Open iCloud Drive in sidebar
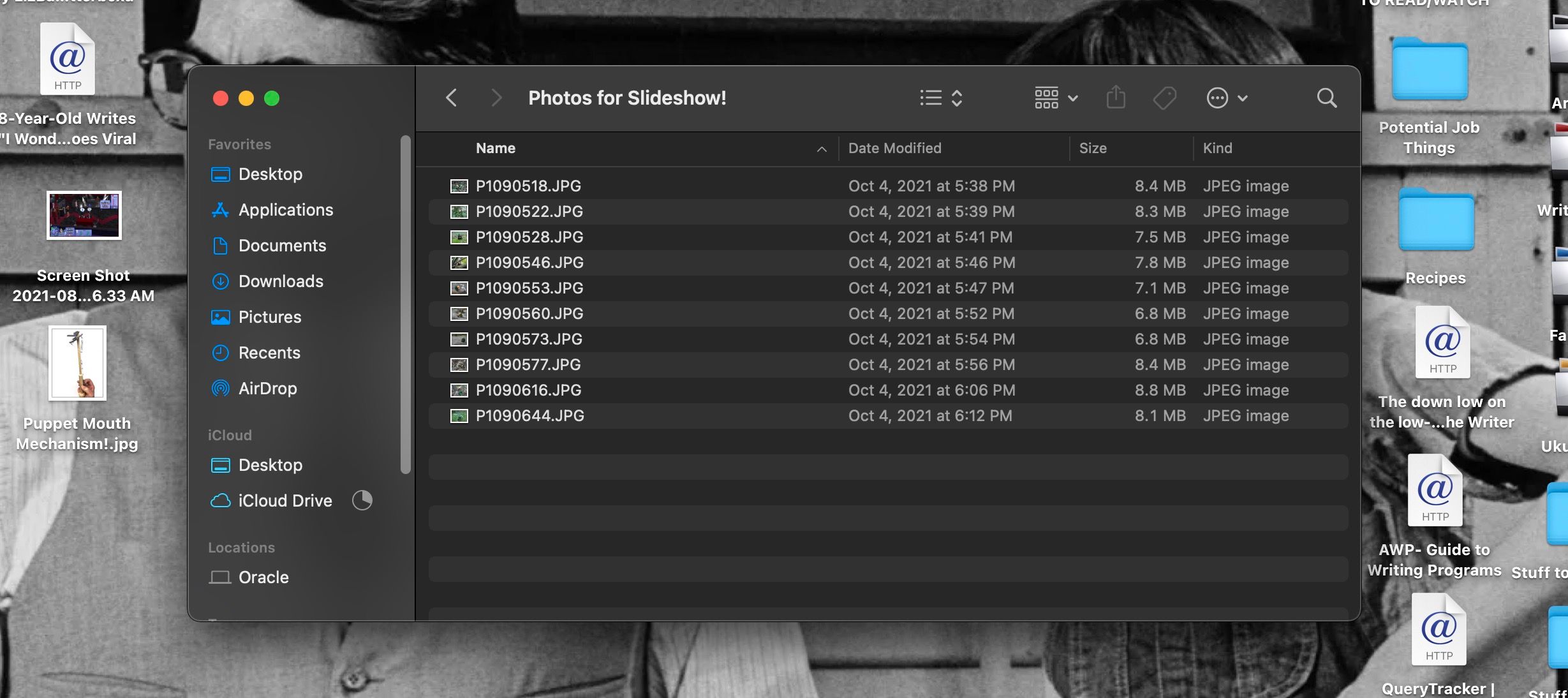1568x698 pixels. (x=285, y=499)
